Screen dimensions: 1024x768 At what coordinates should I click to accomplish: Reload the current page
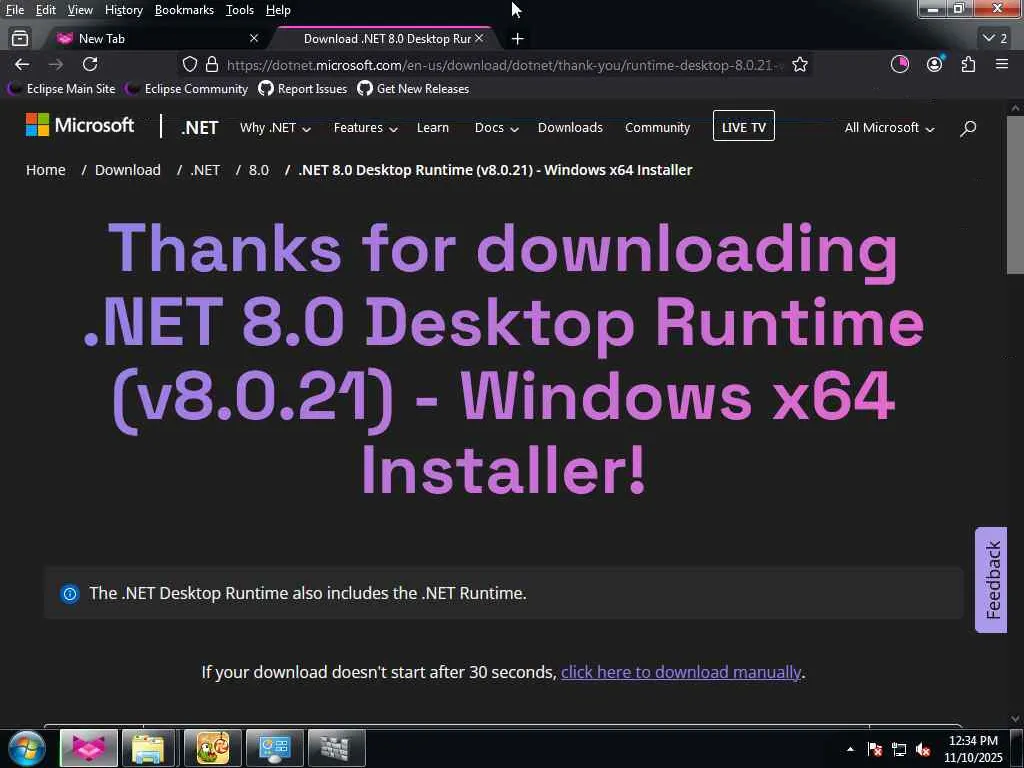click(x=90, y=64)
